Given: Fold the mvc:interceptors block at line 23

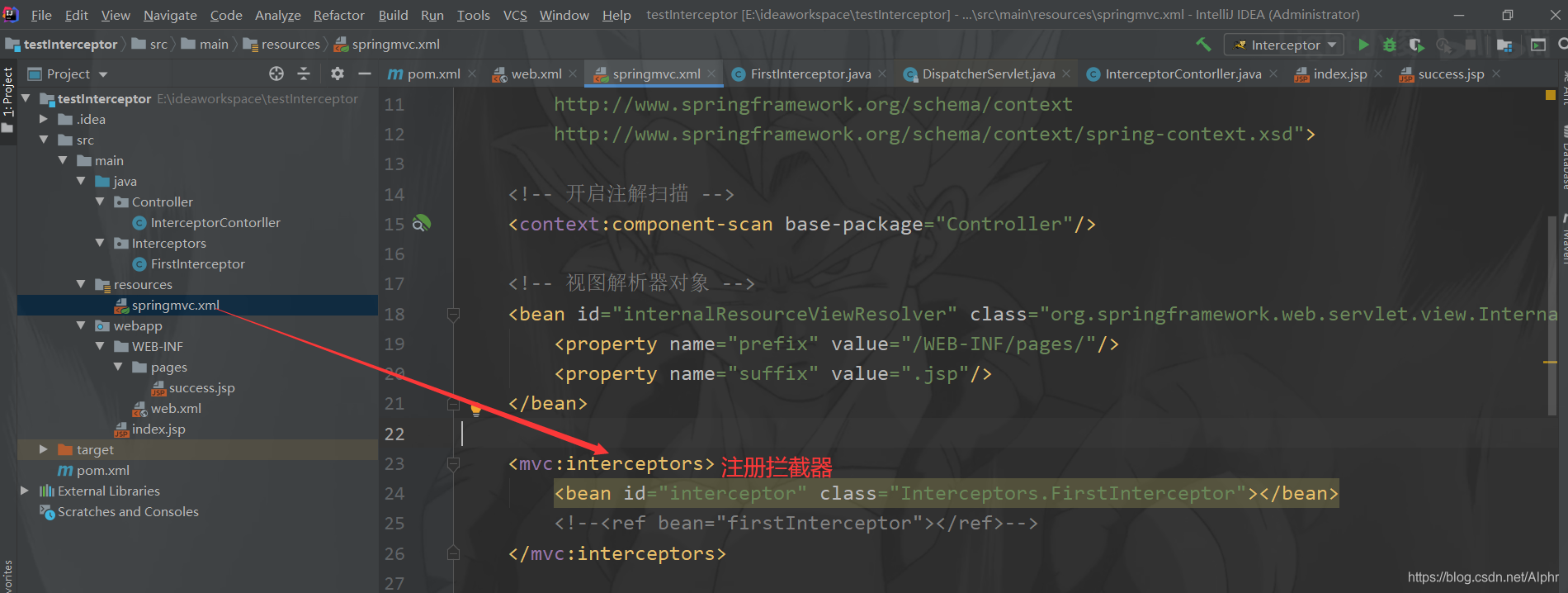Looking at the screenshot, I should [x=453, y=464].
